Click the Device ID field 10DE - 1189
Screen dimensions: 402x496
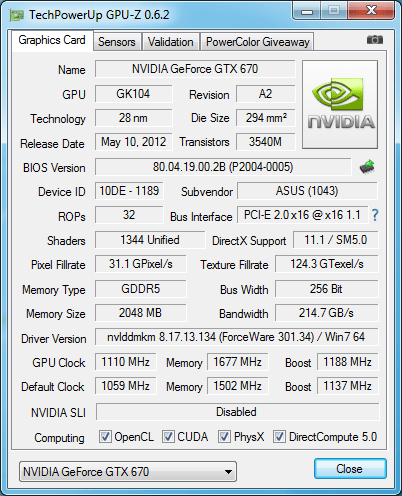129,191
